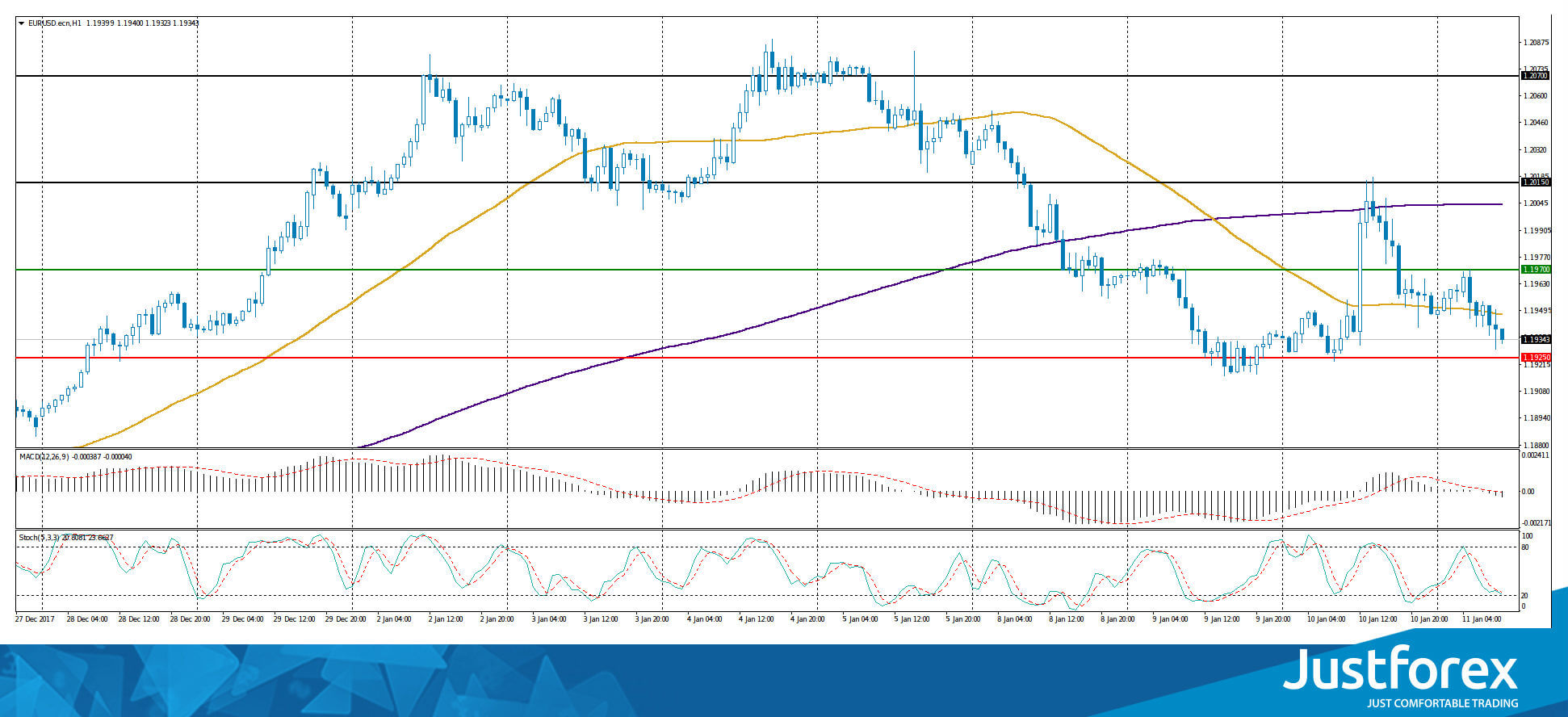Screen dimensions: 1568x717
Task: Click the MACD scale value 0.002411
Action: pos(1535,455)
